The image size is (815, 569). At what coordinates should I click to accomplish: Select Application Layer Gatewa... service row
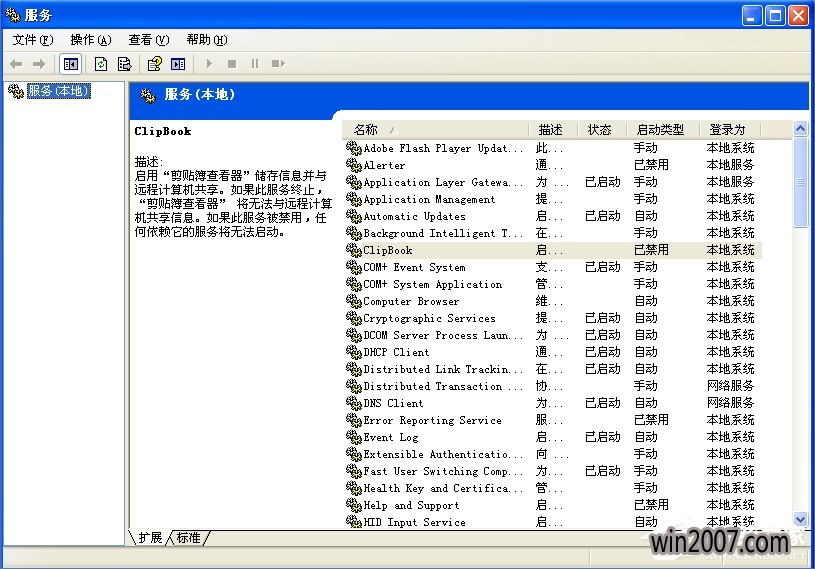[553, 182]
